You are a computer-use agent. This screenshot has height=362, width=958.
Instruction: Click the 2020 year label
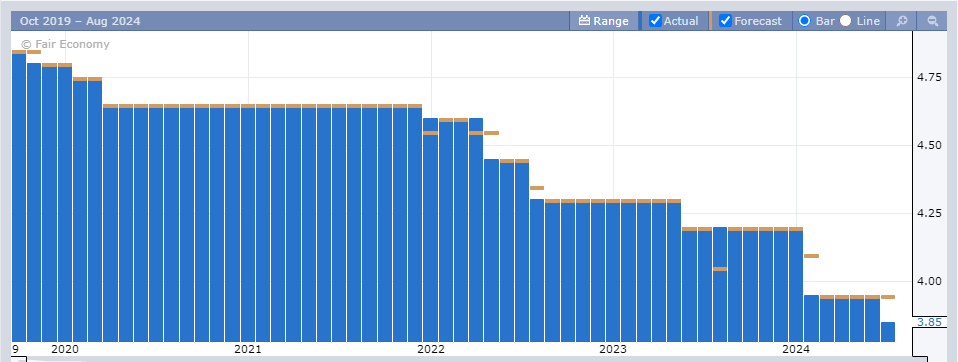[65, 349]
